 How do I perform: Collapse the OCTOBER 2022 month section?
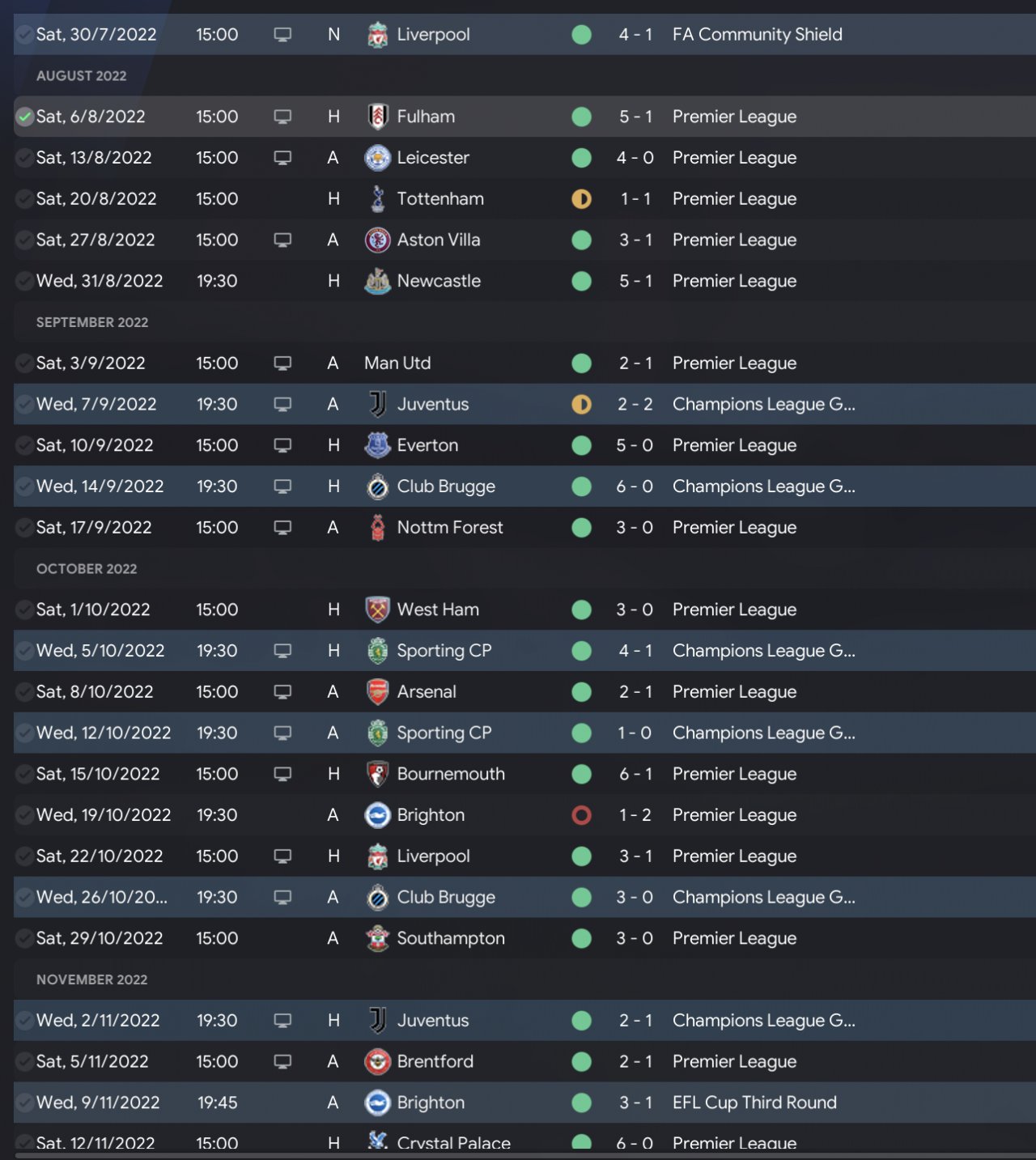[87, 569]
